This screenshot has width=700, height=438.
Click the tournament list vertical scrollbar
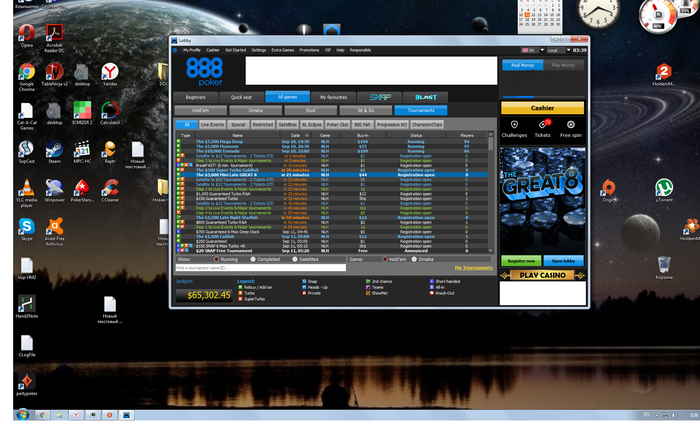coord(491,193)
